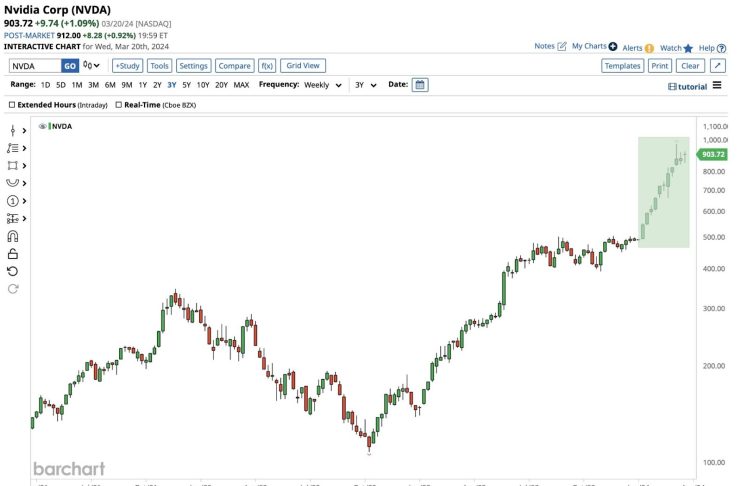Open the chart type dropdown next to GO
The width and height of the screenshot is (741, 486).
[92, 66]
